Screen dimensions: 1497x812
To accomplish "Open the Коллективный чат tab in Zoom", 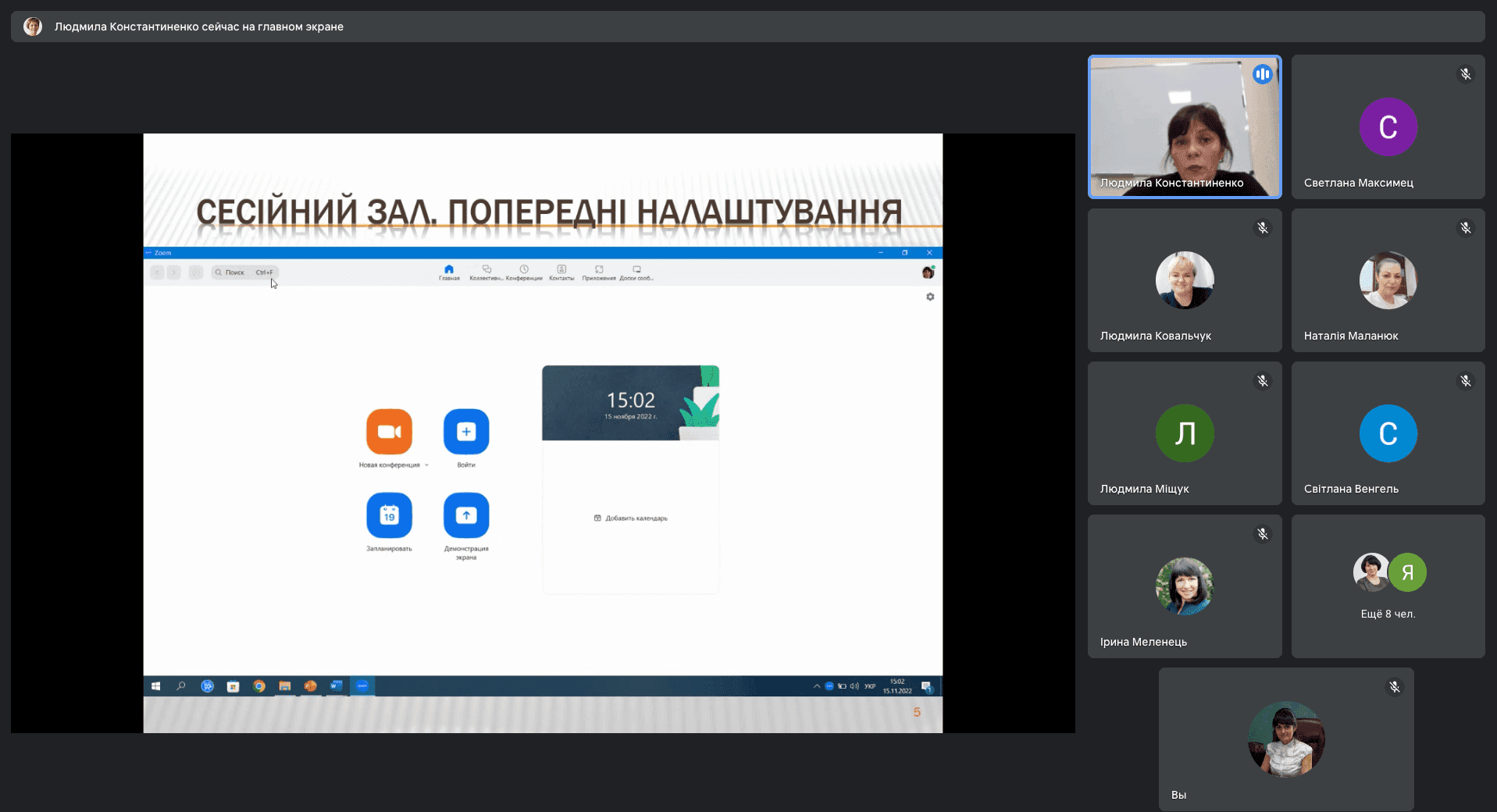I will point(487,272).
